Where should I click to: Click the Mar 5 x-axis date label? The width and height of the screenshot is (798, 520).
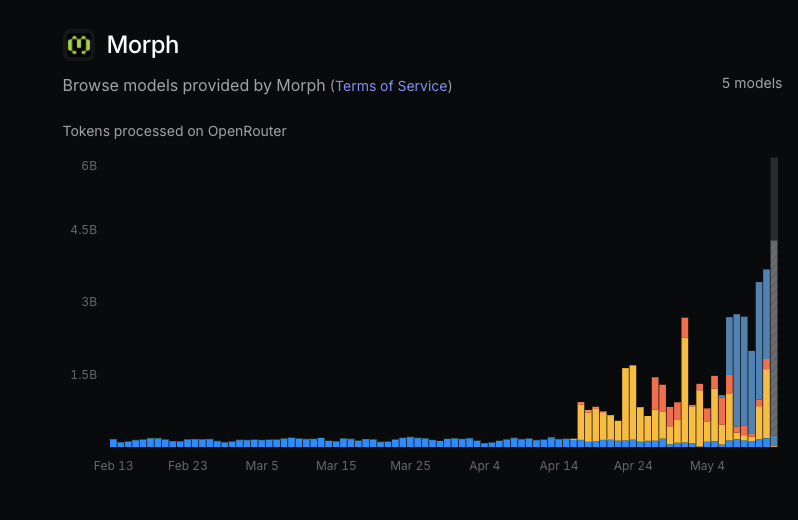coord(262,466)
